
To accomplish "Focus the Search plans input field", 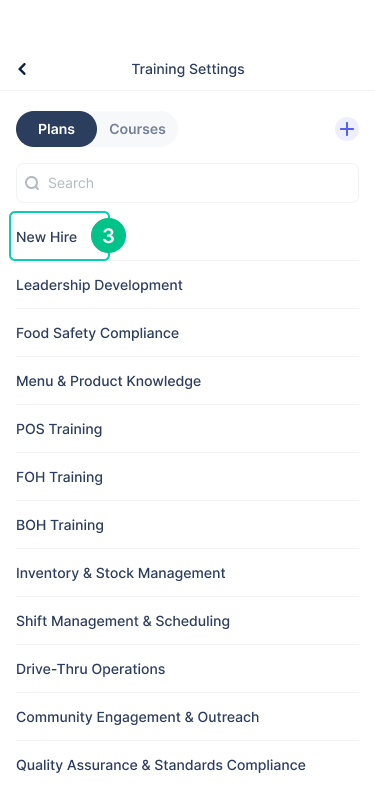I will pyautogui.click(x=188, y=183).
